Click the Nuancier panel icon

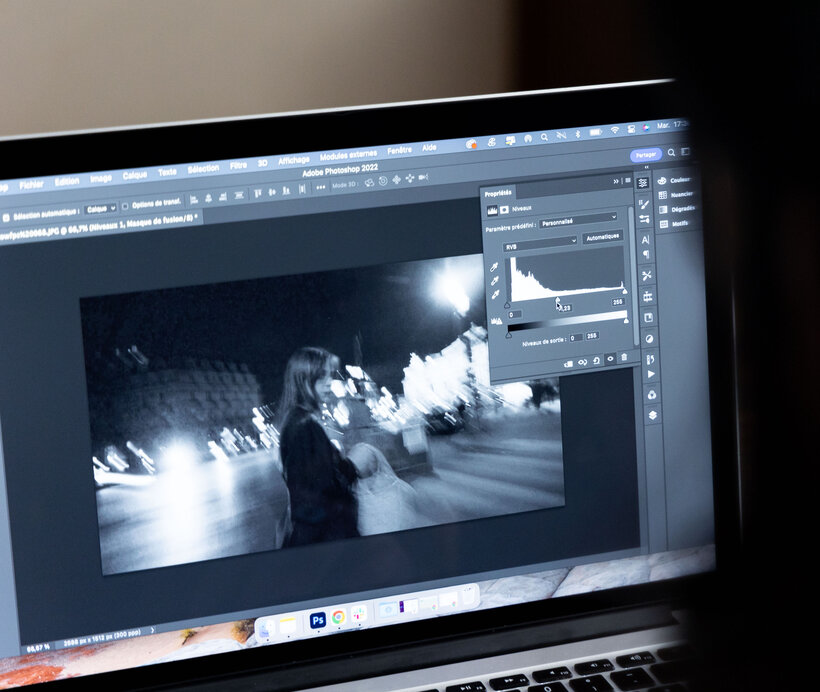pyautogui.click(x=663, y=195)
